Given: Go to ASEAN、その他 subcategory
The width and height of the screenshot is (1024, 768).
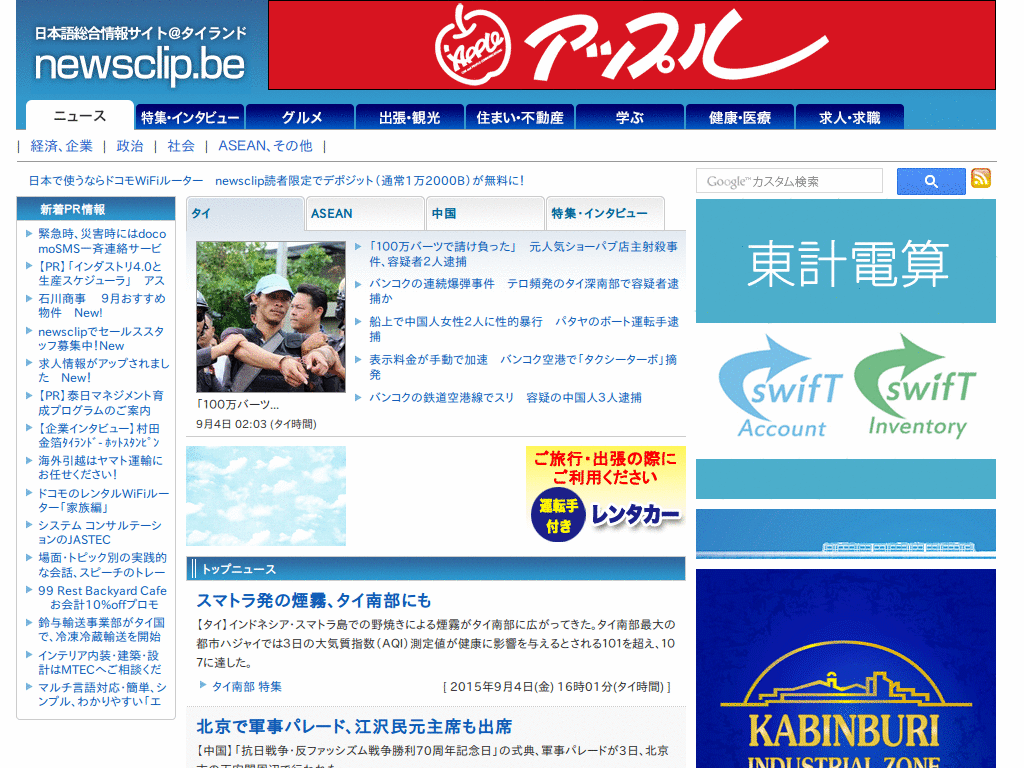Looking at the screenshot, I should tap(265, 146).
